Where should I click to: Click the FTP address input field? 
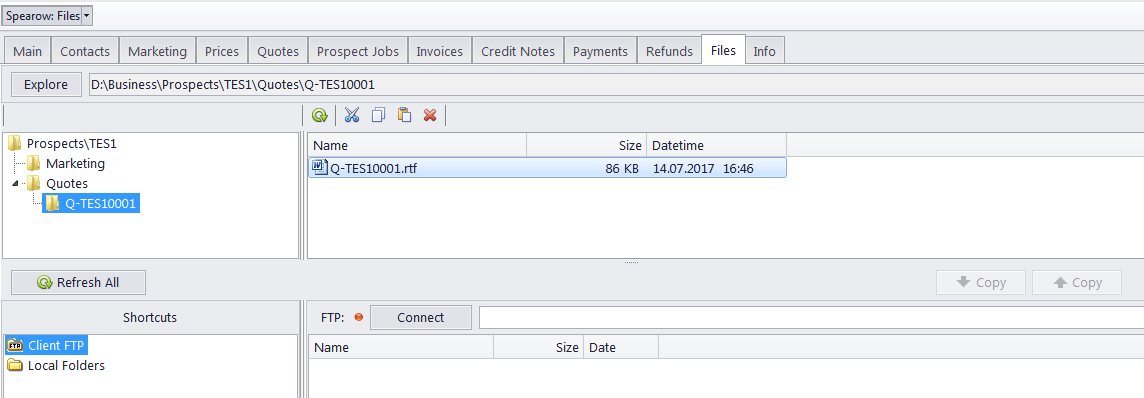tap(811, 318)
